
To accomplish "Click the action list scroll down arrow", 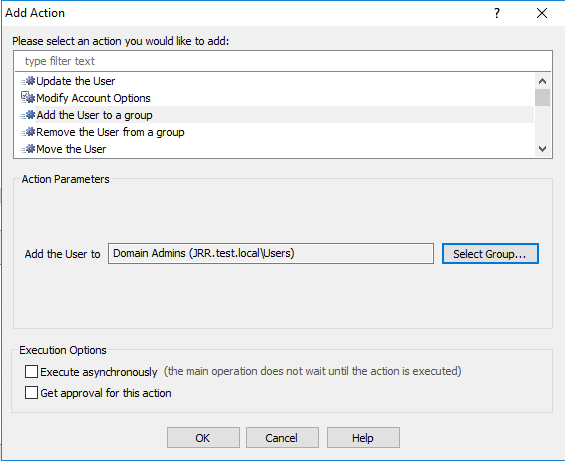I will point(542,149).
